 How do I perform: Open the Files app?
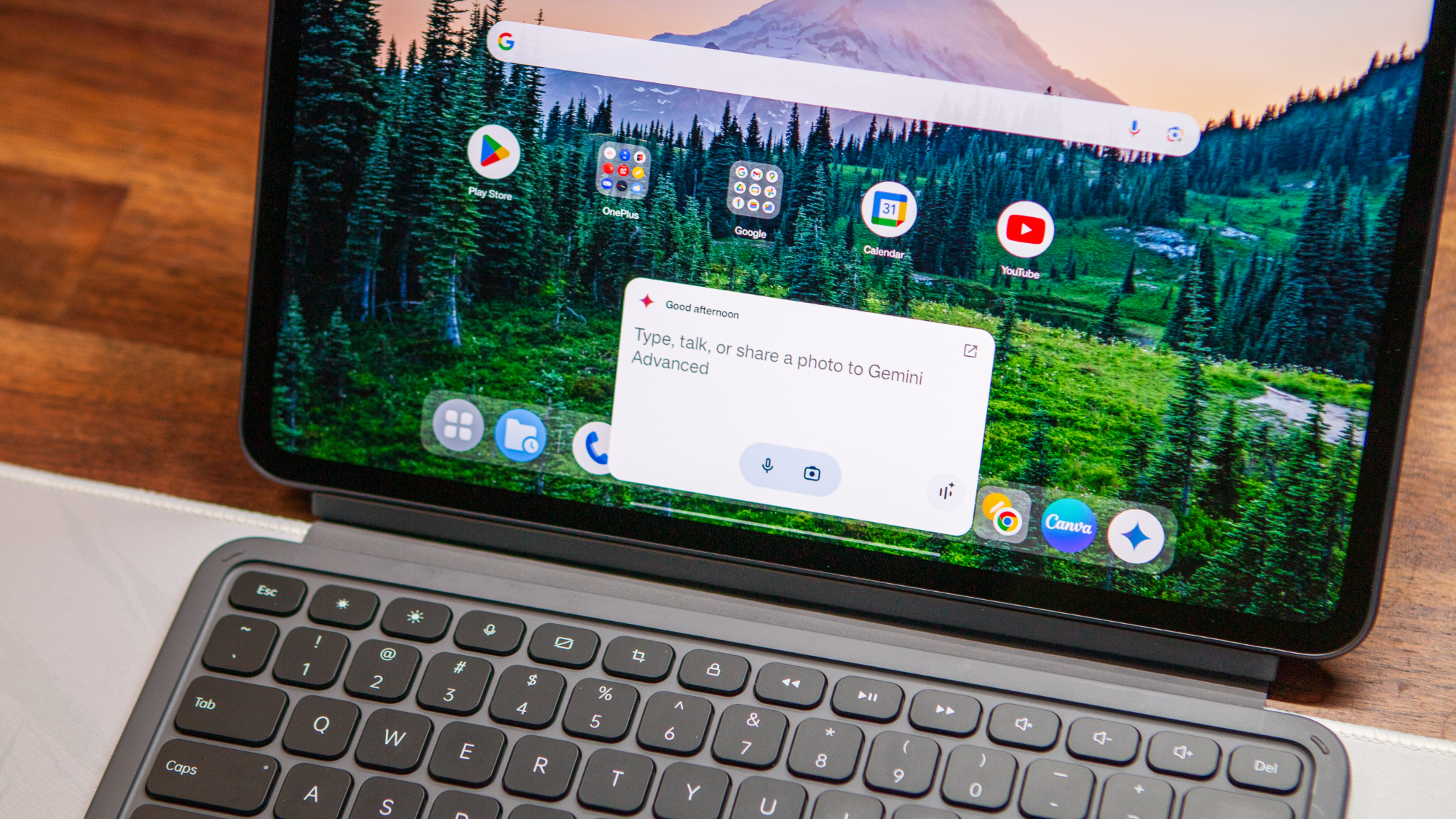tap(524, 432)
